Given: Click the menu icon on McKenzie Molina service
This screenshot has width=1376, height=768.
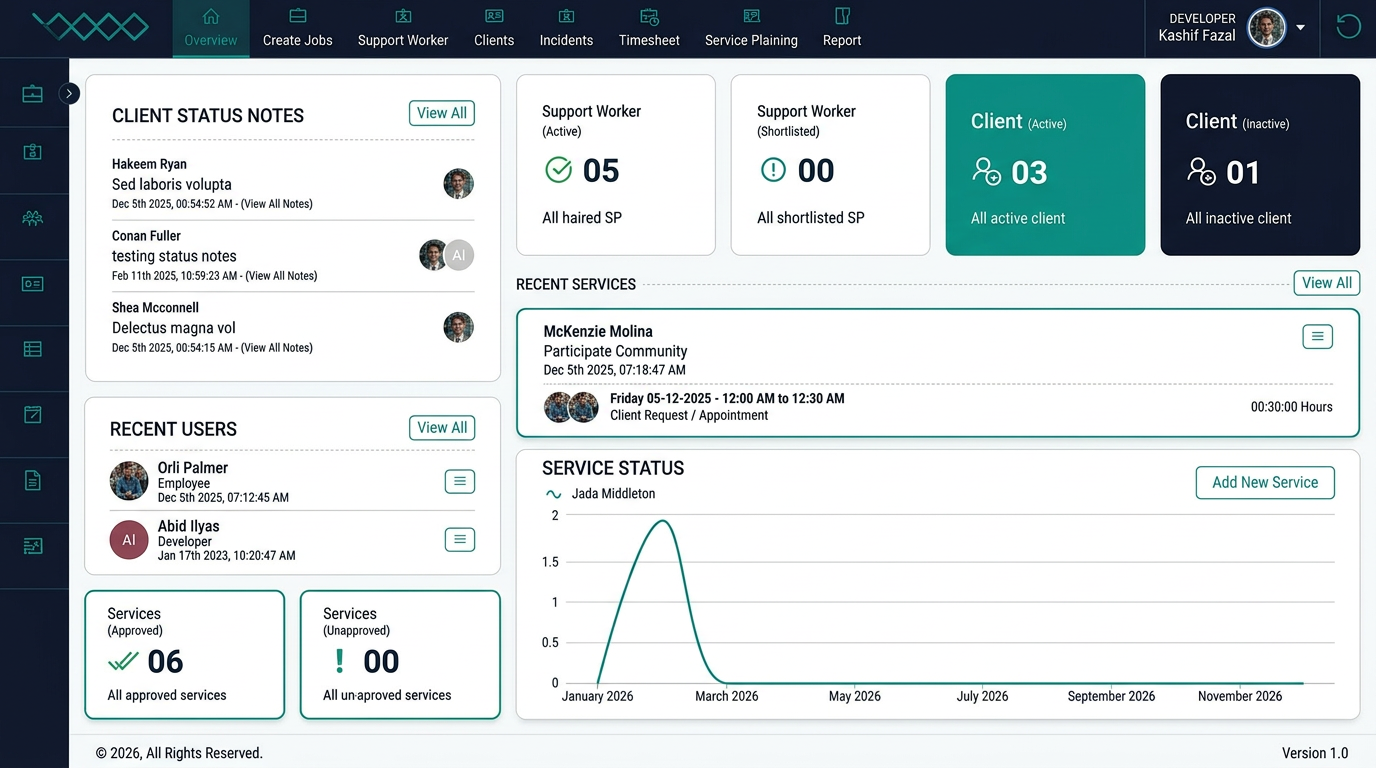Looking at the screenshot, I should [x=1317, y=337].
